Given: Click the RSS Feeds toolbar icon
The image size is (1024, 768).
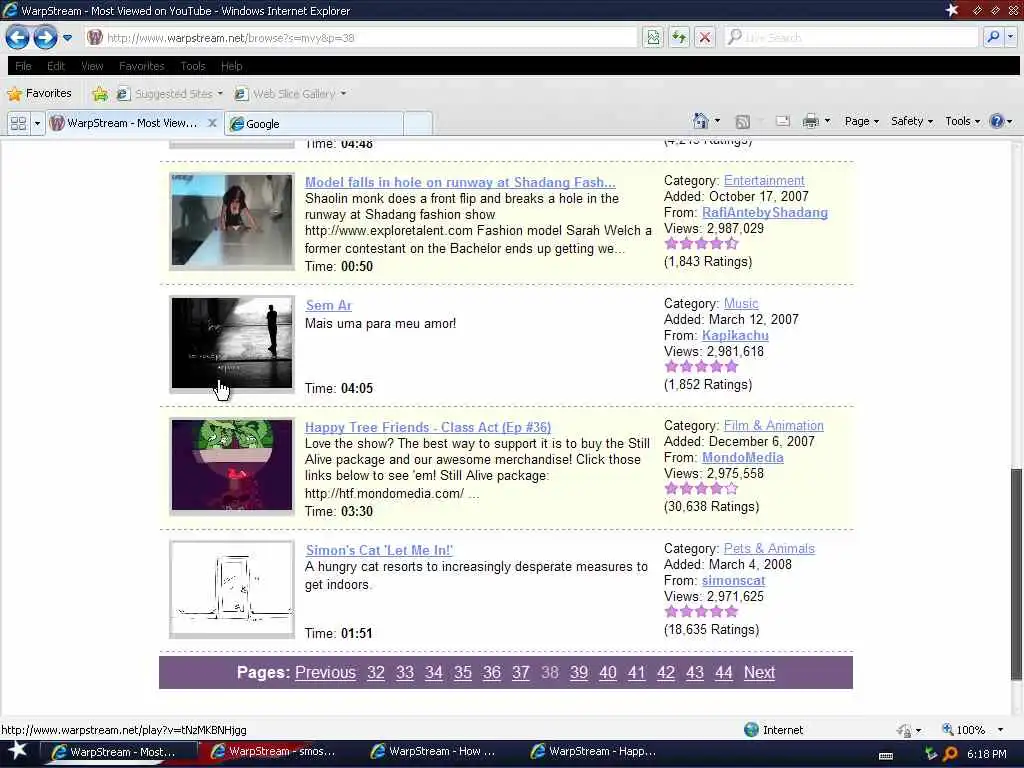Looking at the screenshot, I should click(743, 121).
